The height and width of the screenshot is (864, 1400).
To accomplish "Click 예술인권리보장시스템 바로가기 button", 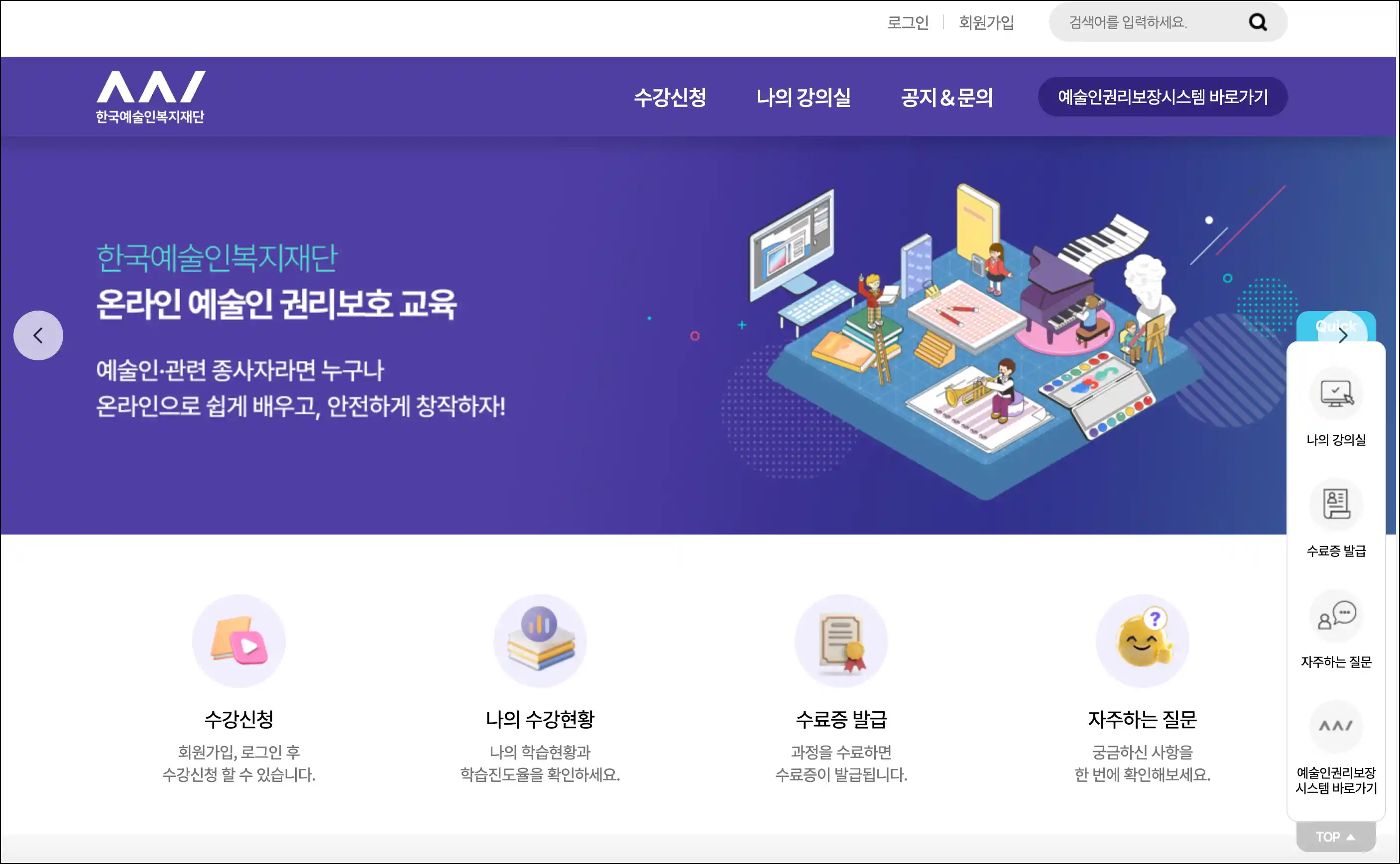I will [x=1163, y=97].
